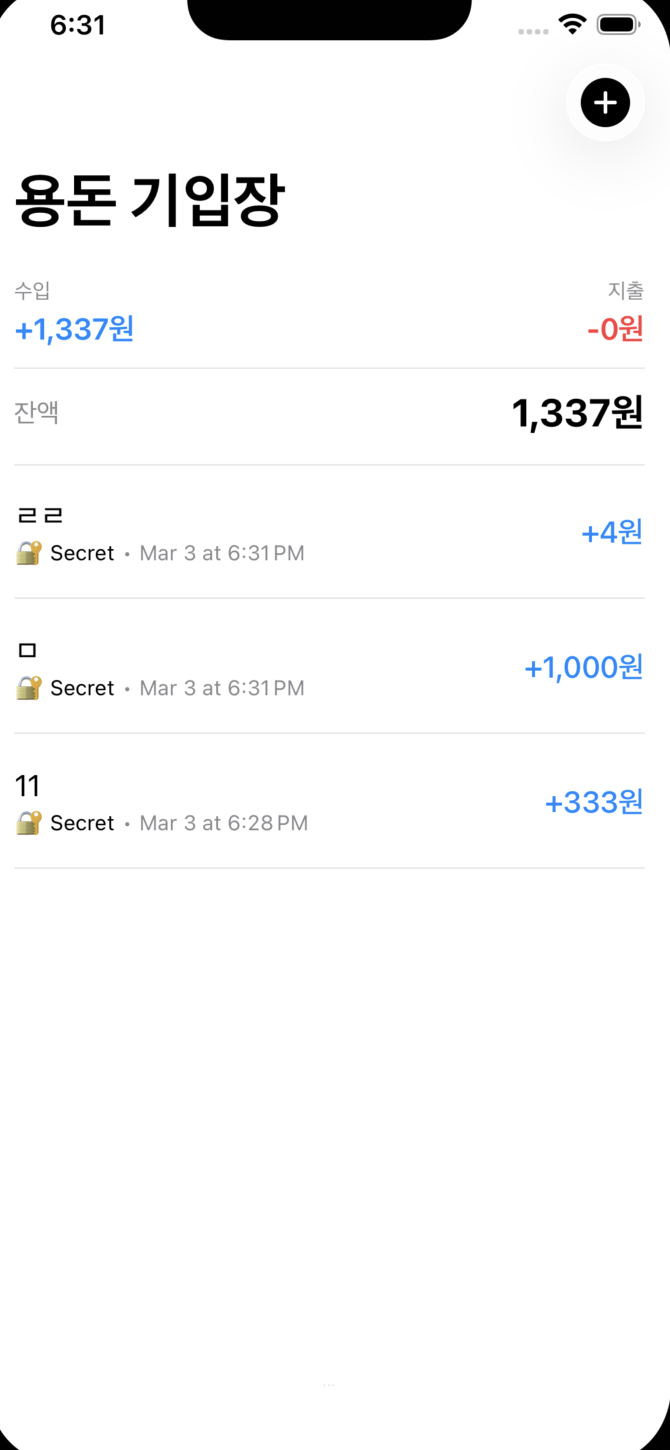This screenshot has height=1450, width=670.
Task: Tap the 잔액 label
Action: pos(37,413)
